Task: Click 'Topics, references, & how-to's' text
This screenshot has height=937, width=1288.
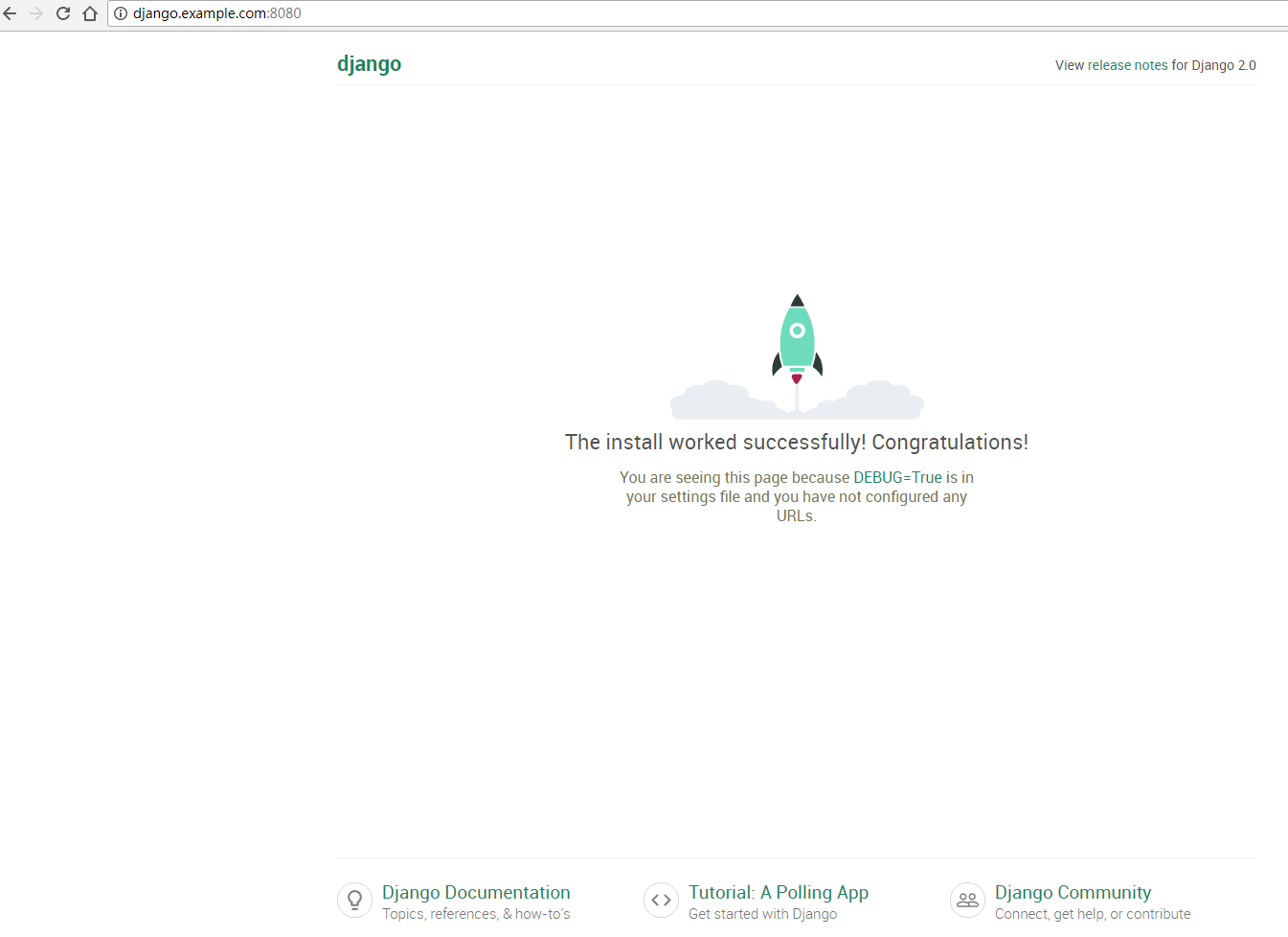Action: click(x=476, y=914)
